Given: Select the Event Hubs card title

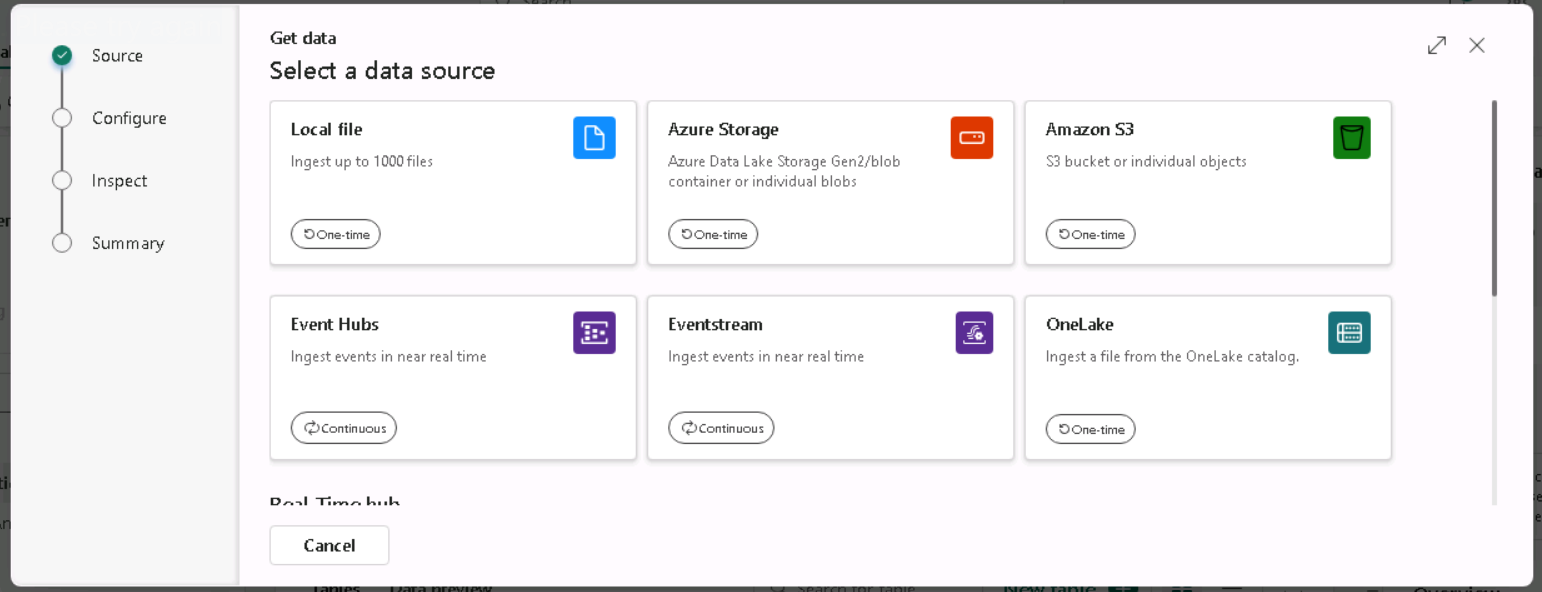Looking at the screenshot, I should (335, 324).
